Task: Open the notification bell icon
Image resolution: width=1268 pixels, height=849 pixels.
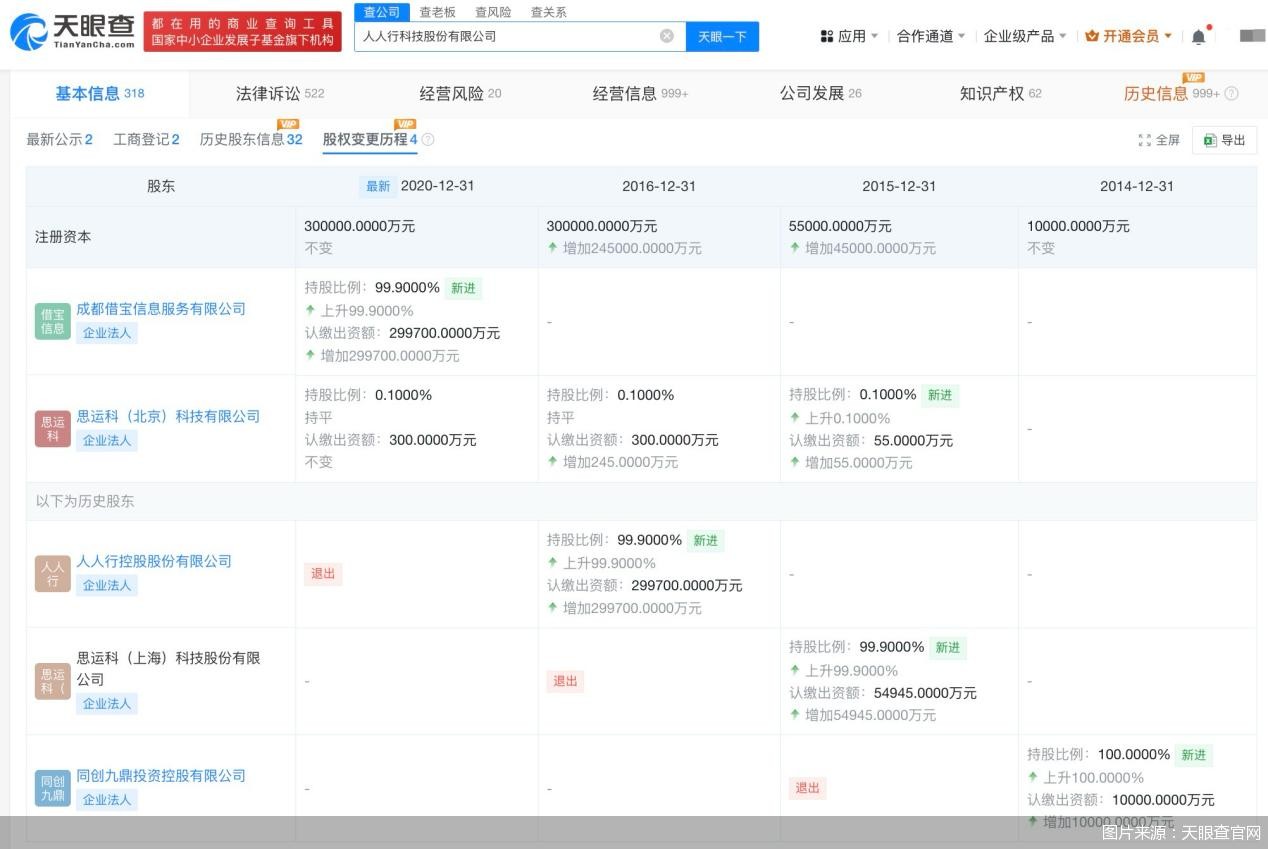Action: [x=1198, y=37]
